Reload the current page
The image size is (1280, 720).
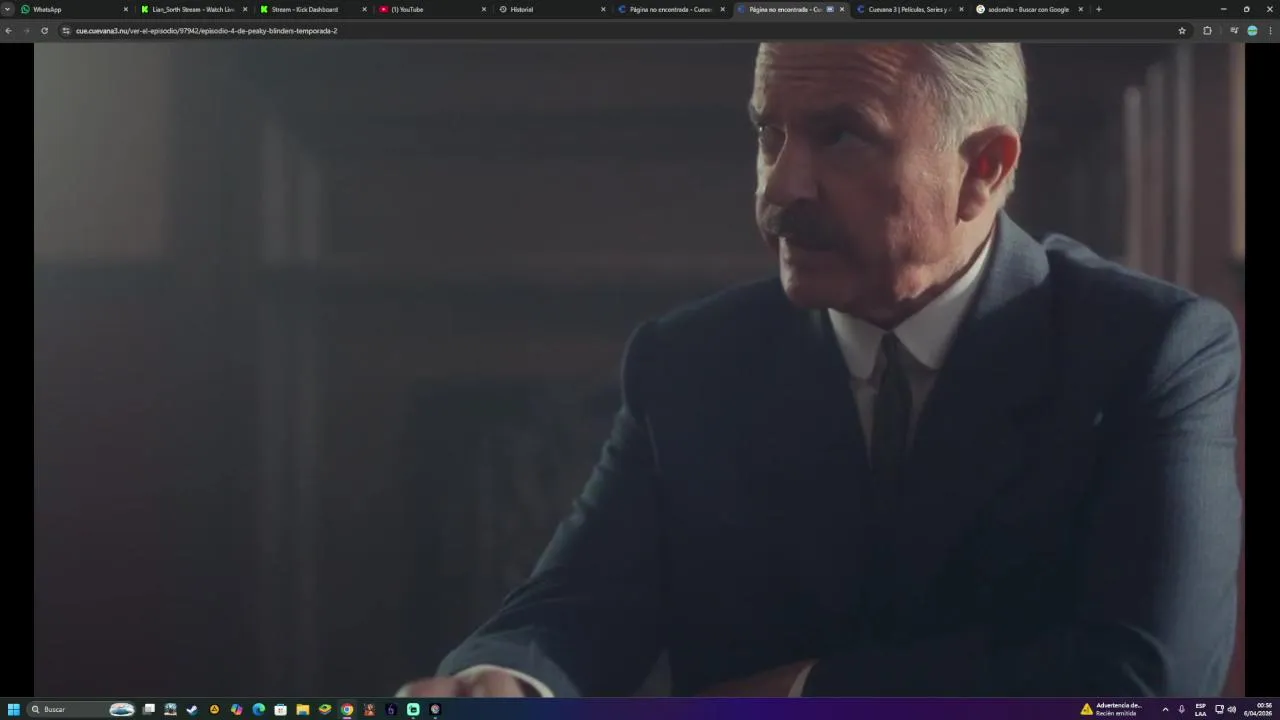coord(44,31)
